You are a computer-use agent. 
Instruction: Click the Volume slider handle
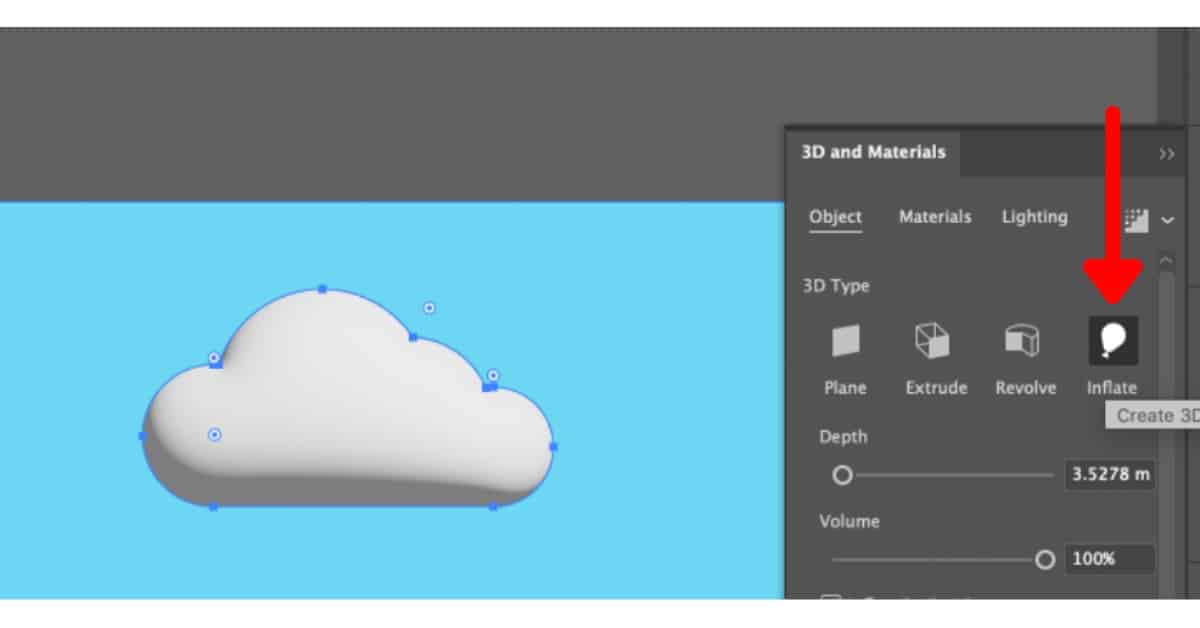1046,560
